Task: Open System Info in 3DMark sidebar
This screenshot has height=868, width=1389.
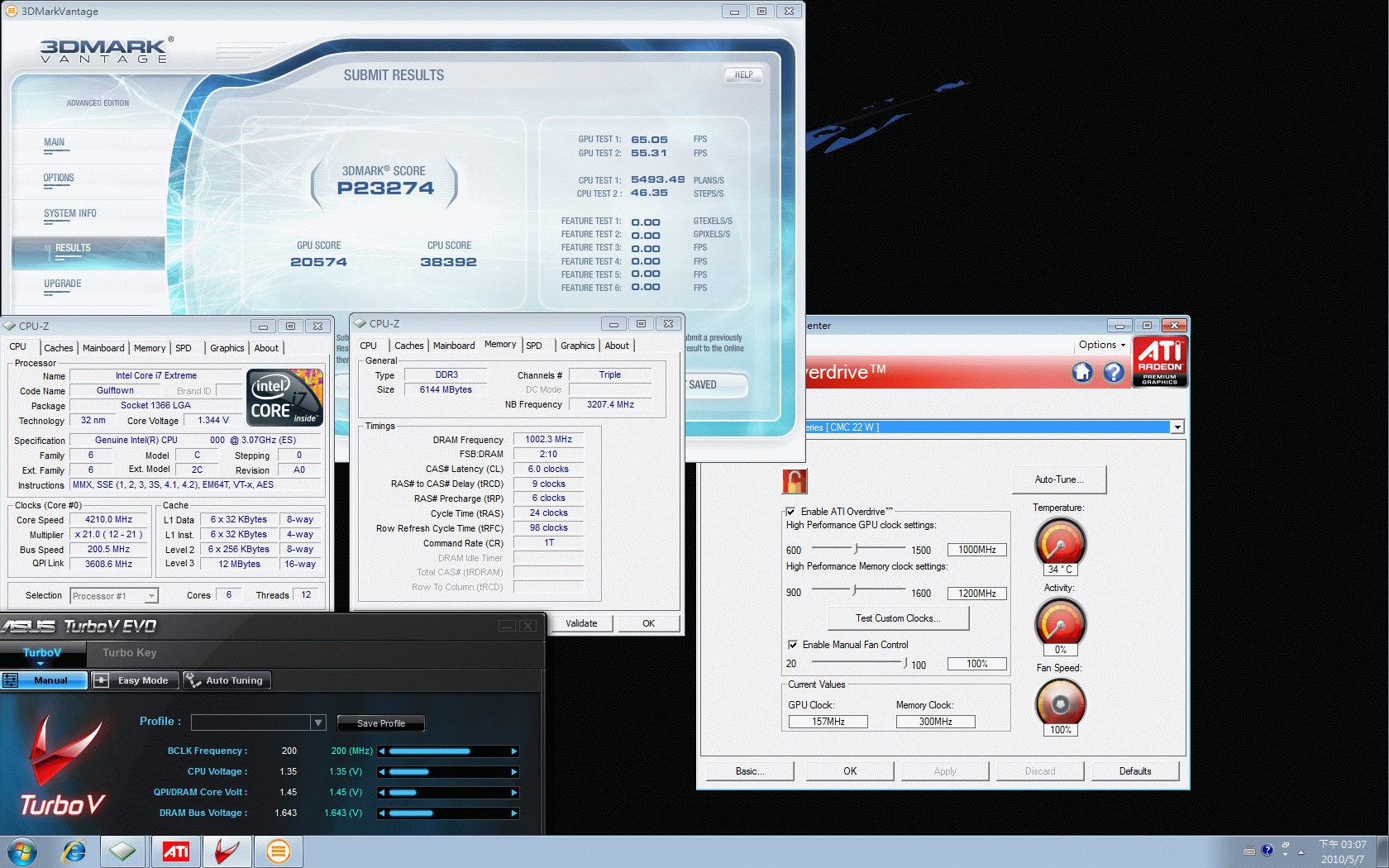Action: click(x=70, y=213)
